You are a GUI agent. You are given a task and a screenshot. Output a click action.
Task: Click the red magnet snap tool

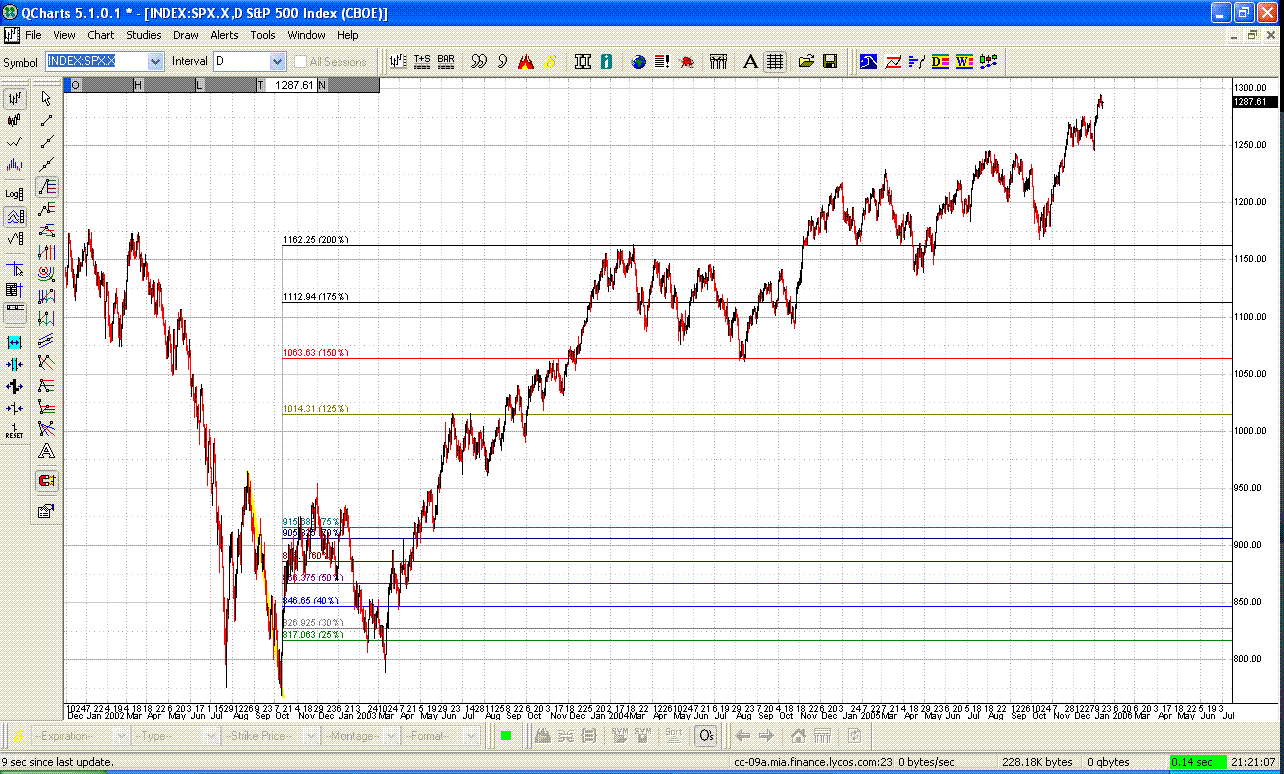coord(46,481)
